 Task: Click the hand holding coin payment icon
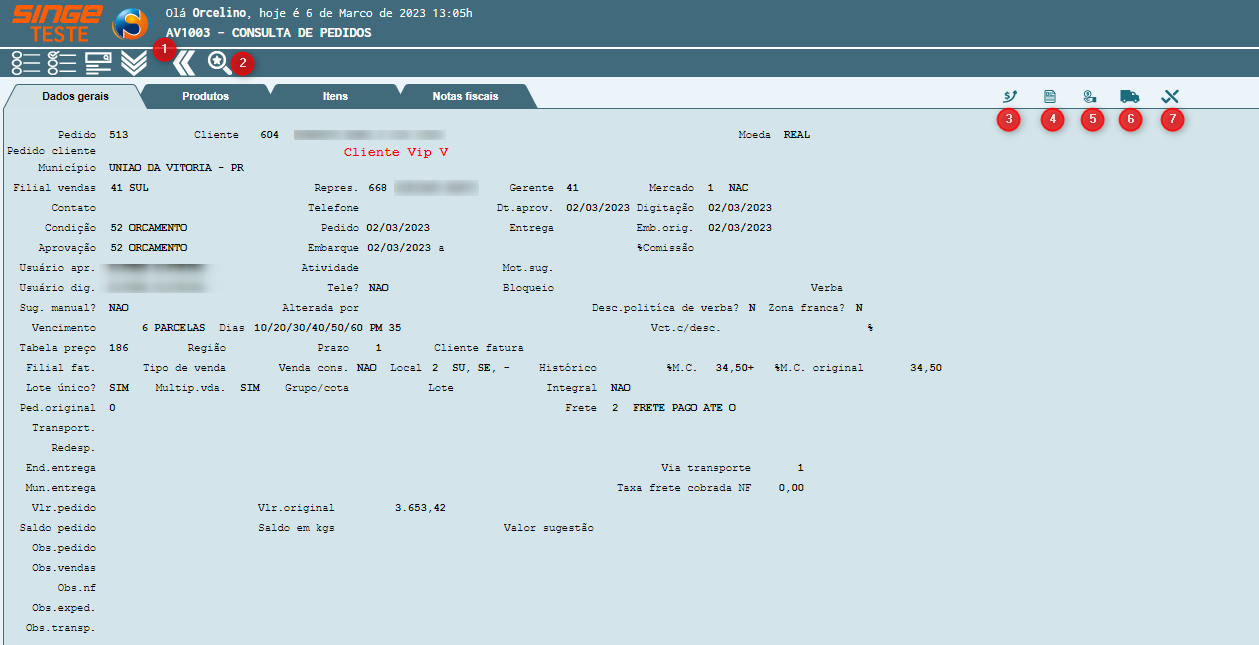[1090, 96]
